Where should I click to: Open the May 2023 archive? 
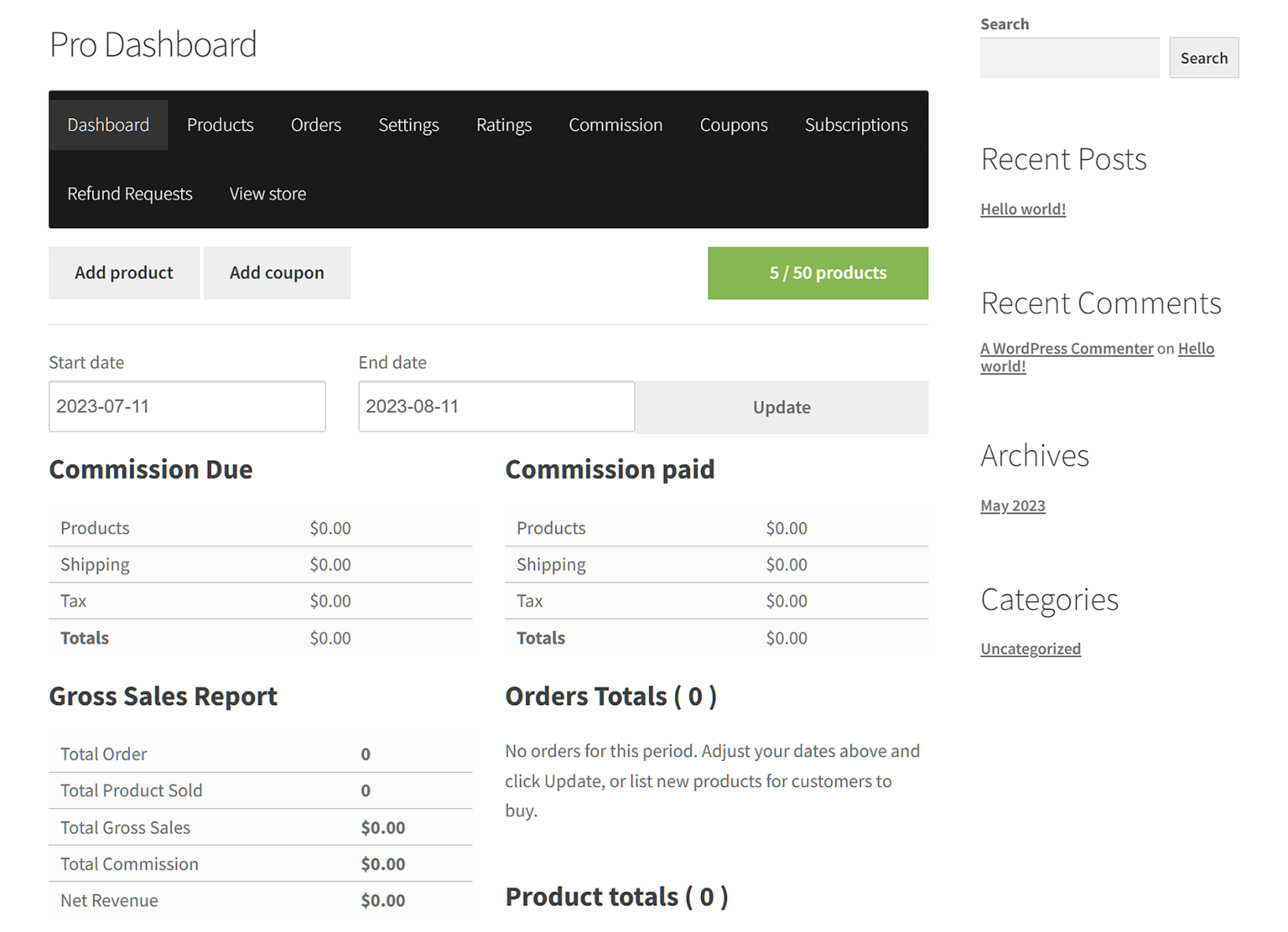coord(1012,505)
